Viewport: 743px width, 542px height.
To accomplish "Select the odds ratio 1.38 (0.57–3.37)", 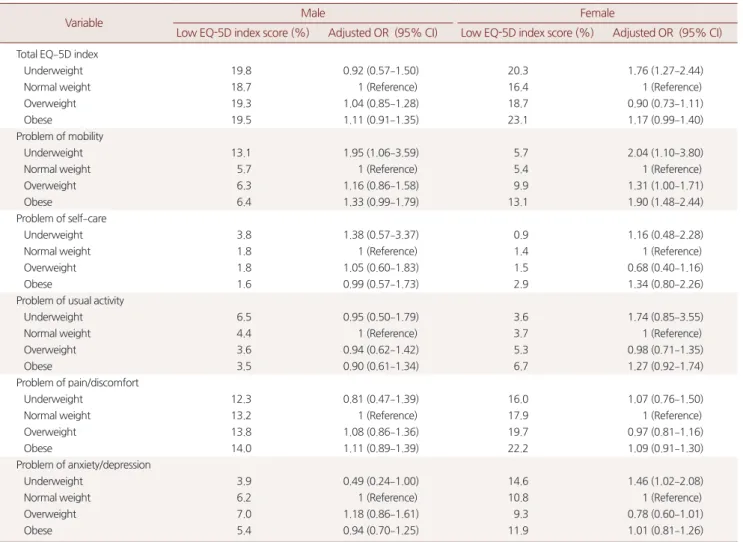I will coord(381,235).
